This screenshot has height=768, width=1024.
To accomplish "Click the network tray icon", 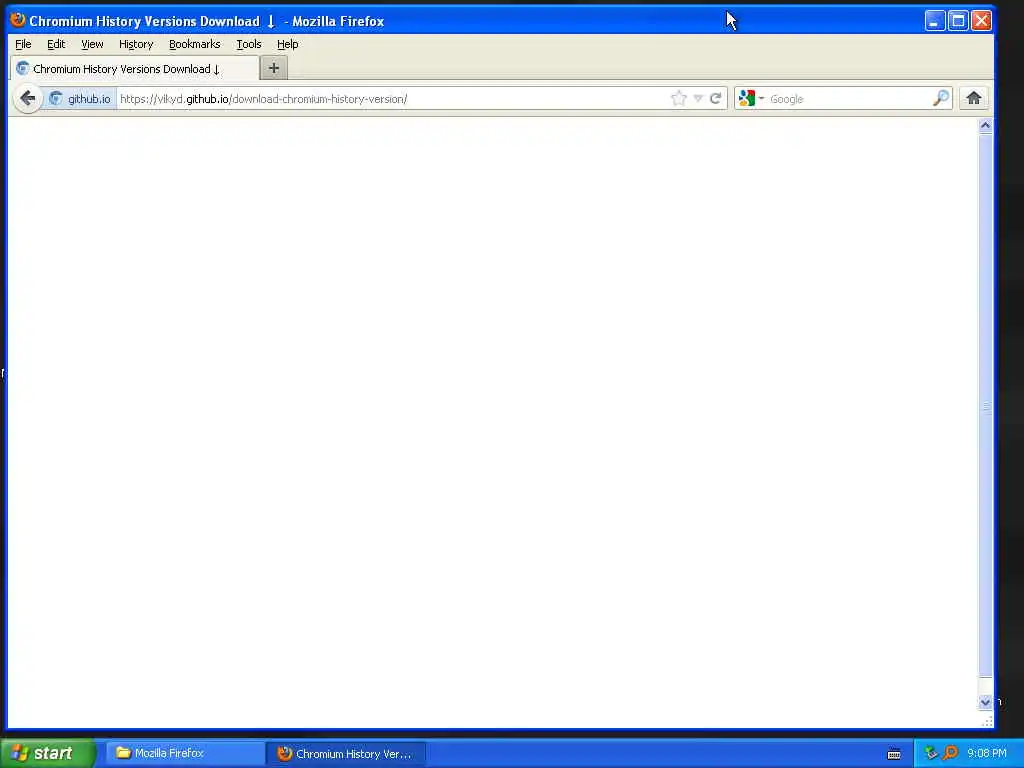I will point(931,753).
